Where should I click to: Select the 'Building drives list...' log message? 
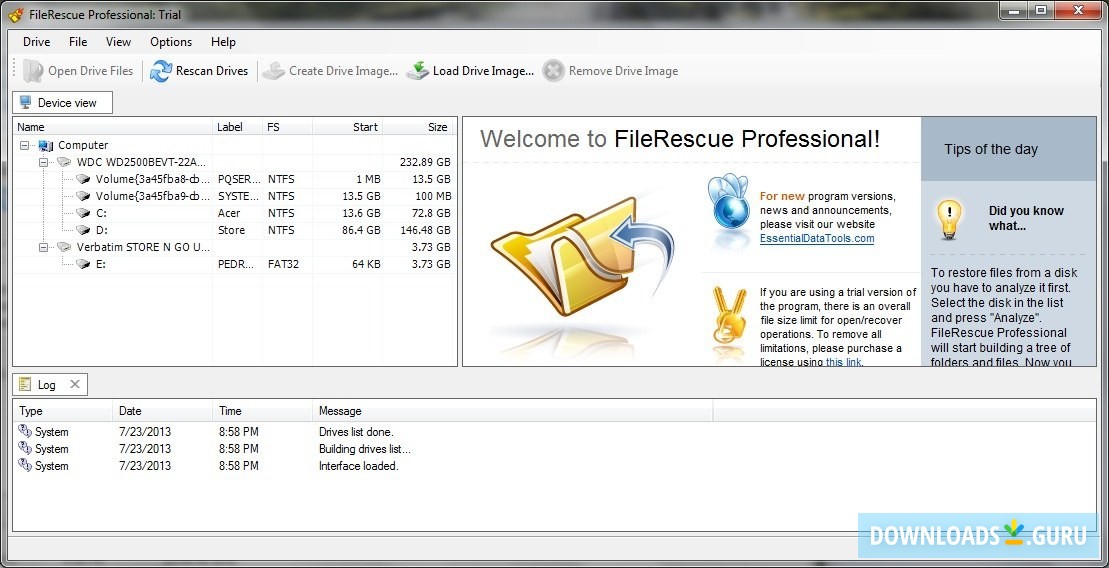pyautogui.click(x=364, y=448)
